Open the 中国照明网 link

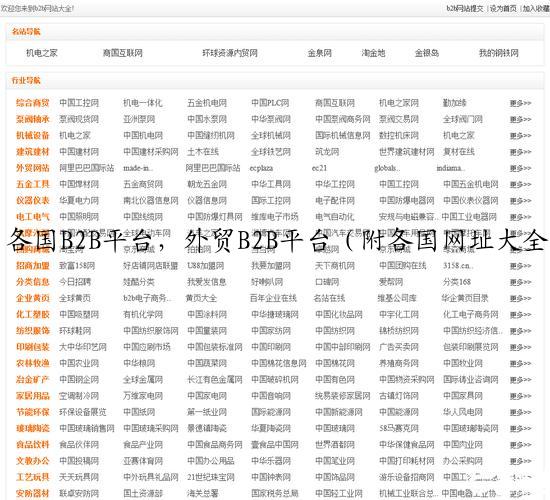79,216
